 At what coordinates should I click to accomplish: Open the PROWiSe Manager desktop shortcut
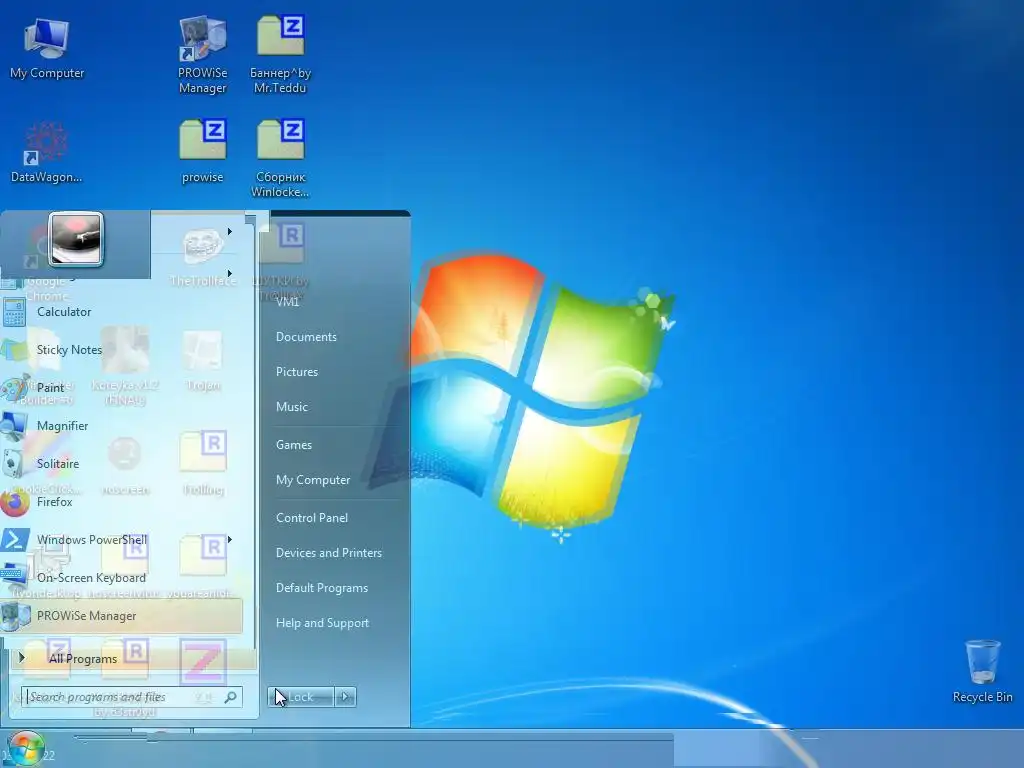(202, 56)
